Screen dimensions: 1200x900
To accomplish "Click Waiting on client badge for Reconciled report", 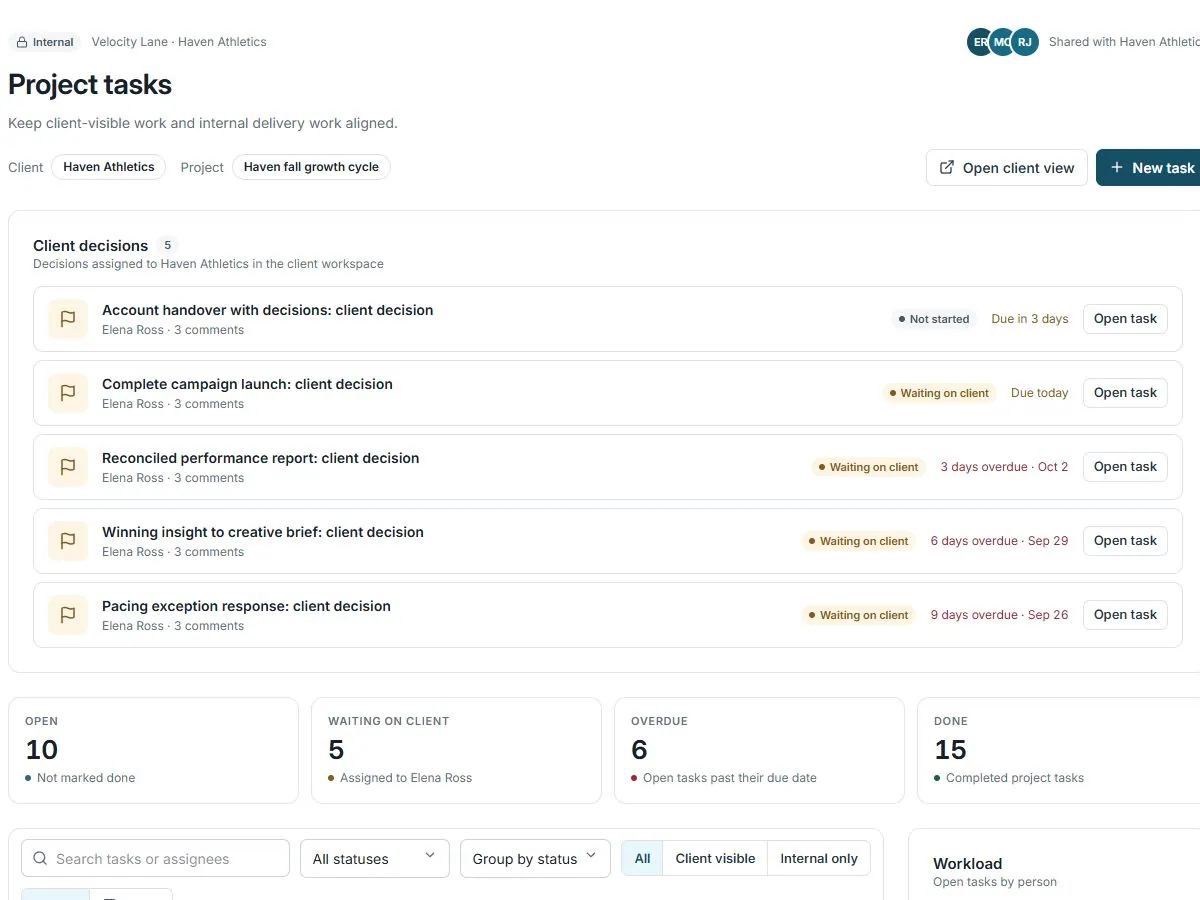I will coord(868,467).
